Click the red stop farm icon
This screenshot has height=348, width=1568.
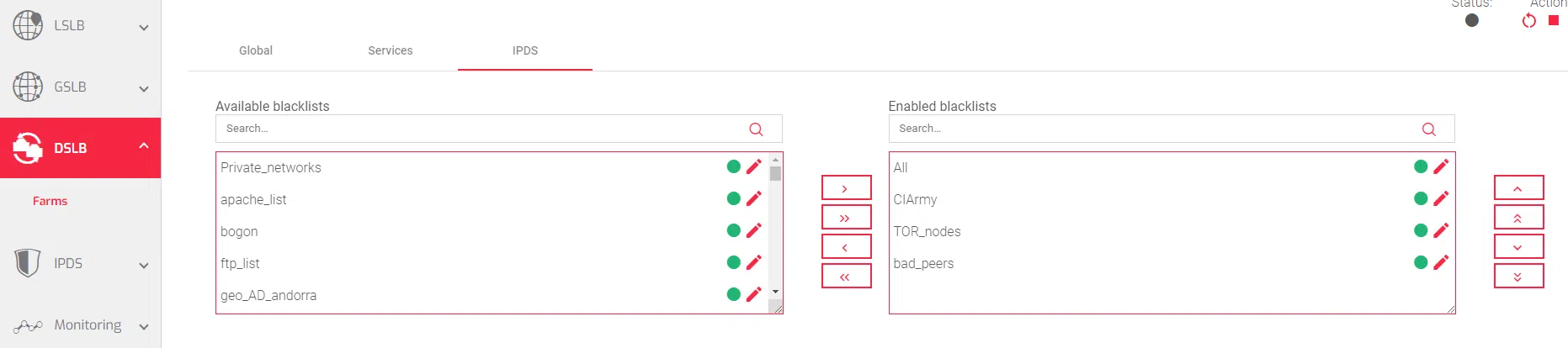pyautogui.click(x=1554, y=21)
